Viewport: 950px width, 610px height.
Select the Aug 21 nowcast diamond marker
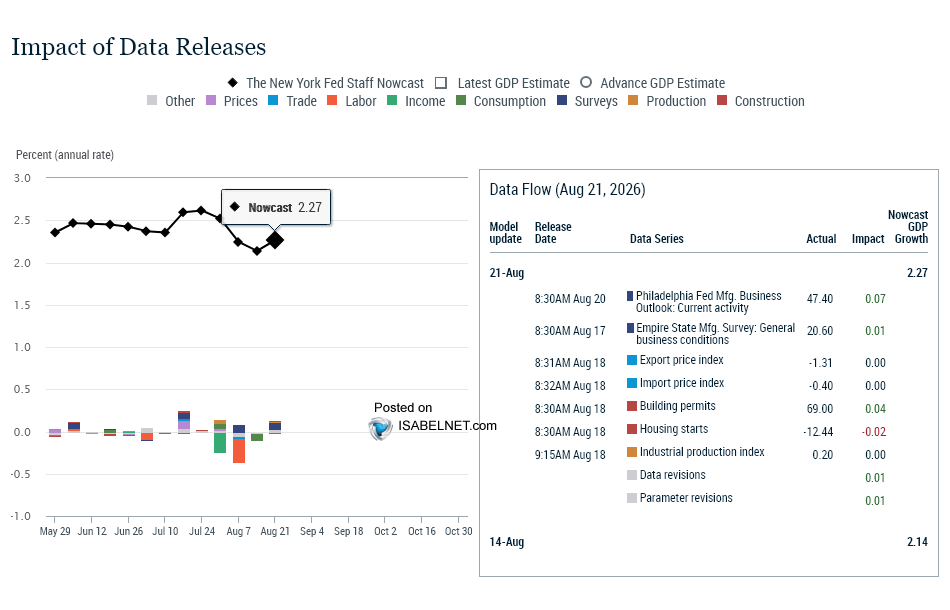[275, 240]
